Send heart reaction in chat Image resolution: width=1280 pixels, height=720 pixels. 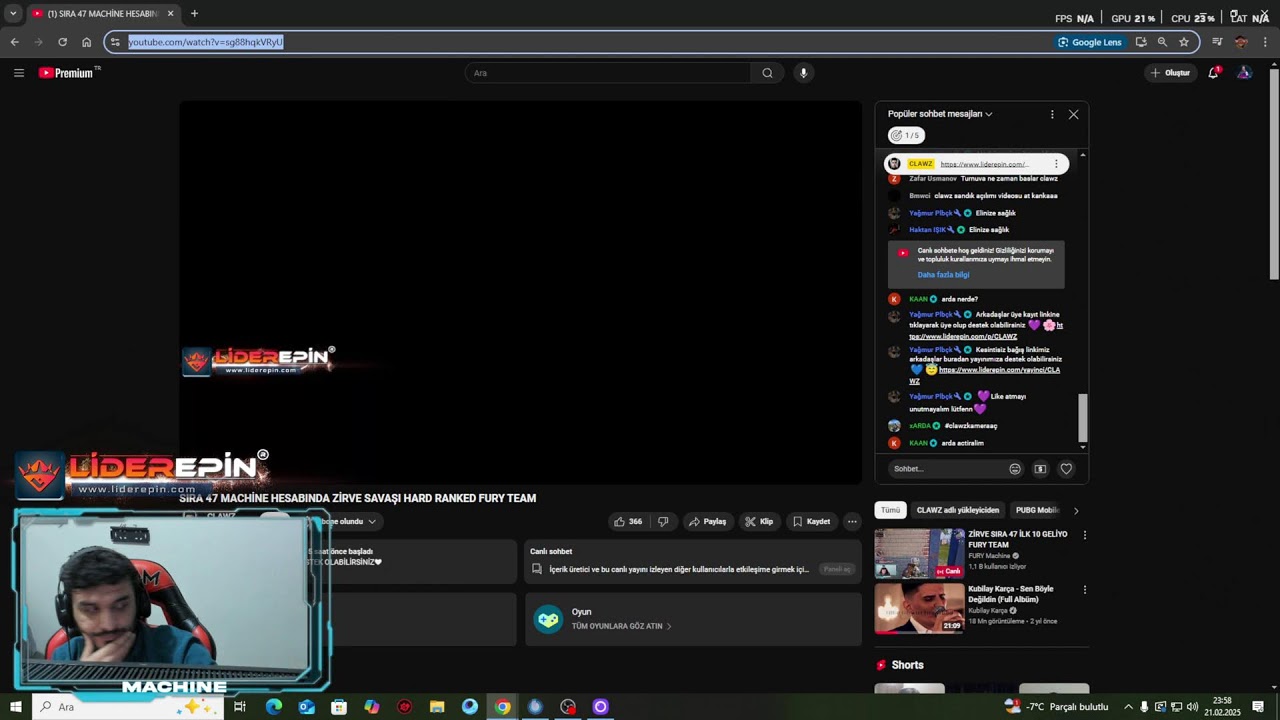(1066, 469)
